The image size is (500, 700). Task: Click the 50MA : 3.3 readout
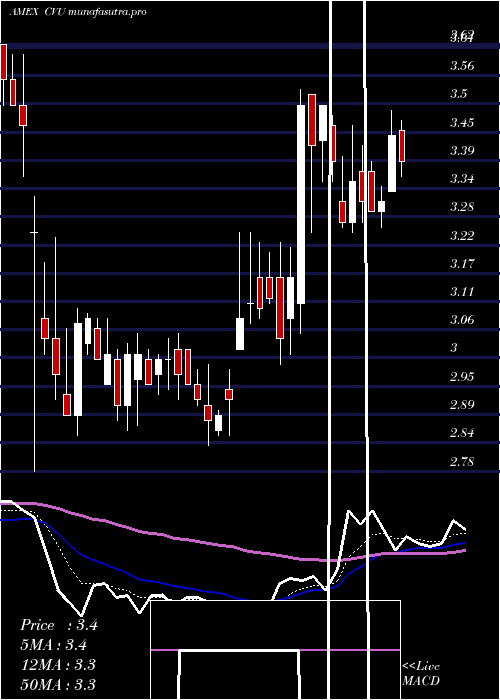click(x=58, y=684)
